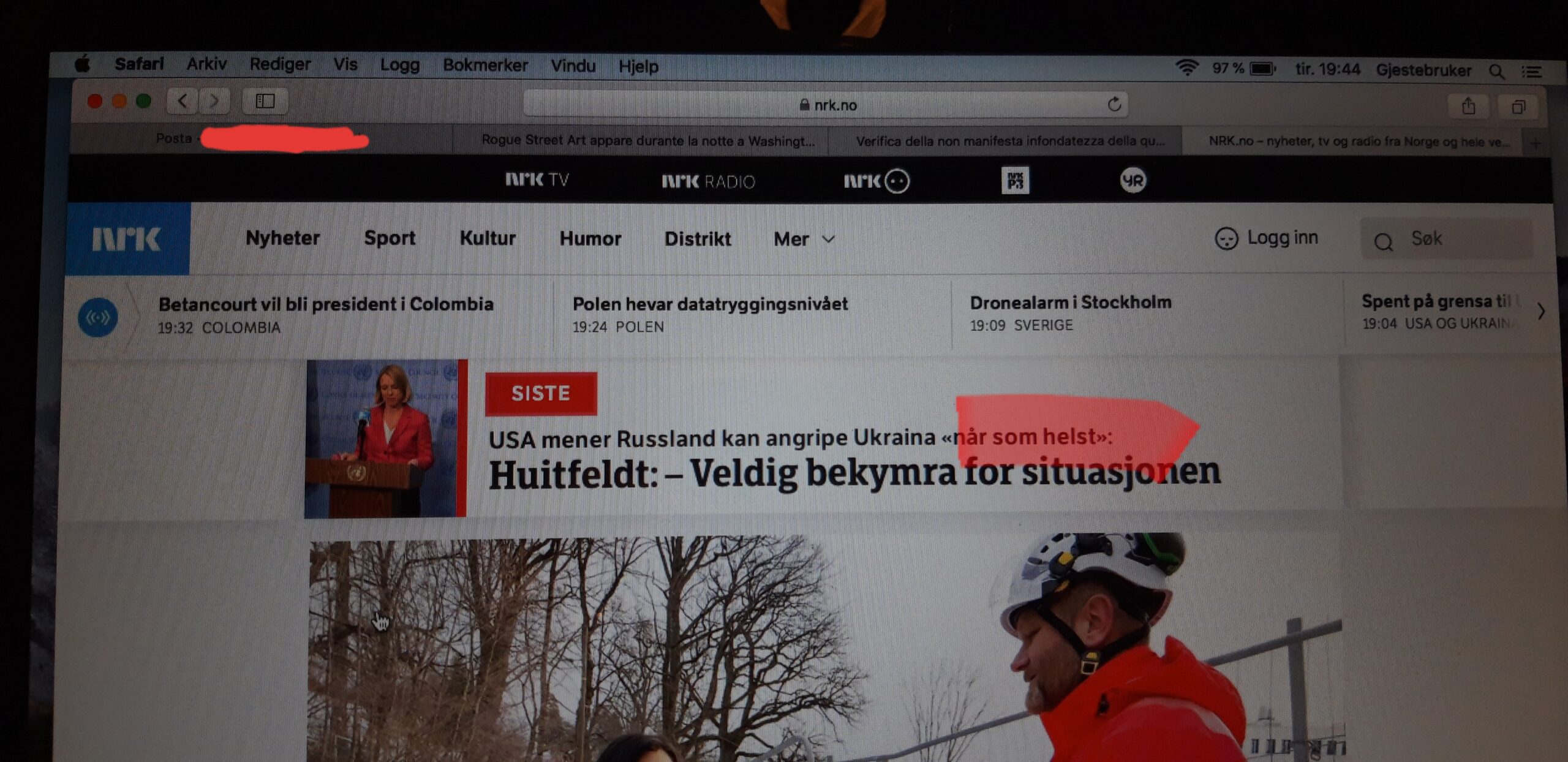Show all tabs overview button
The height and width of the screenshot is (762, 1568).
pyautogui.click(x=1518, y=107)
